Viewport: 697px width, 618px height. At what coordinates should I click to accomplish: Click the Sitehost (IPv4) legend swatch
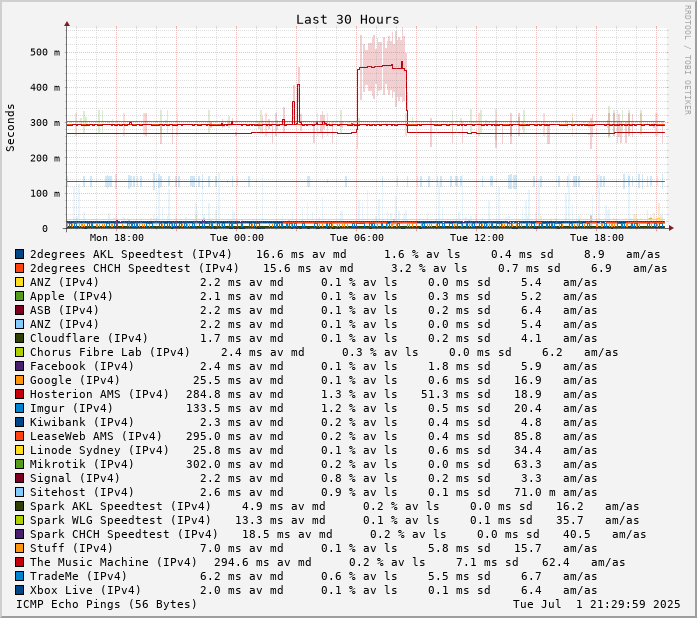tap(20, 492)
